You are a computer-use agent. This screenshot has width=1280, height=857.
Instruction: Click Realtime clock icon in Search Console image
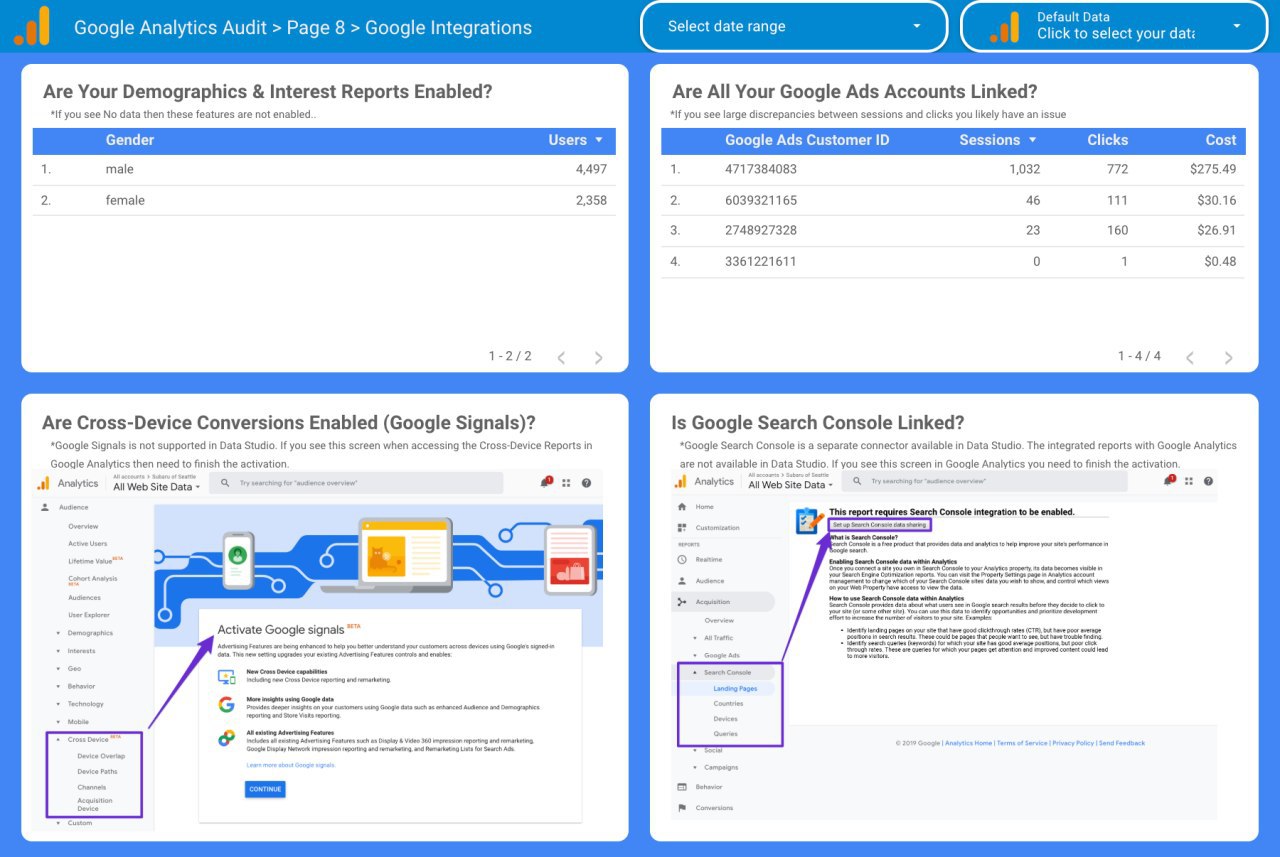click(x=682, y=560)
